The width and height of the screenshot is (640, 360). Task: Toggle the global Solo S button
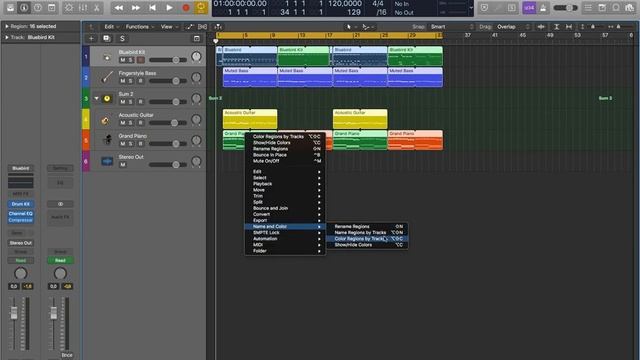pos(122,38)
